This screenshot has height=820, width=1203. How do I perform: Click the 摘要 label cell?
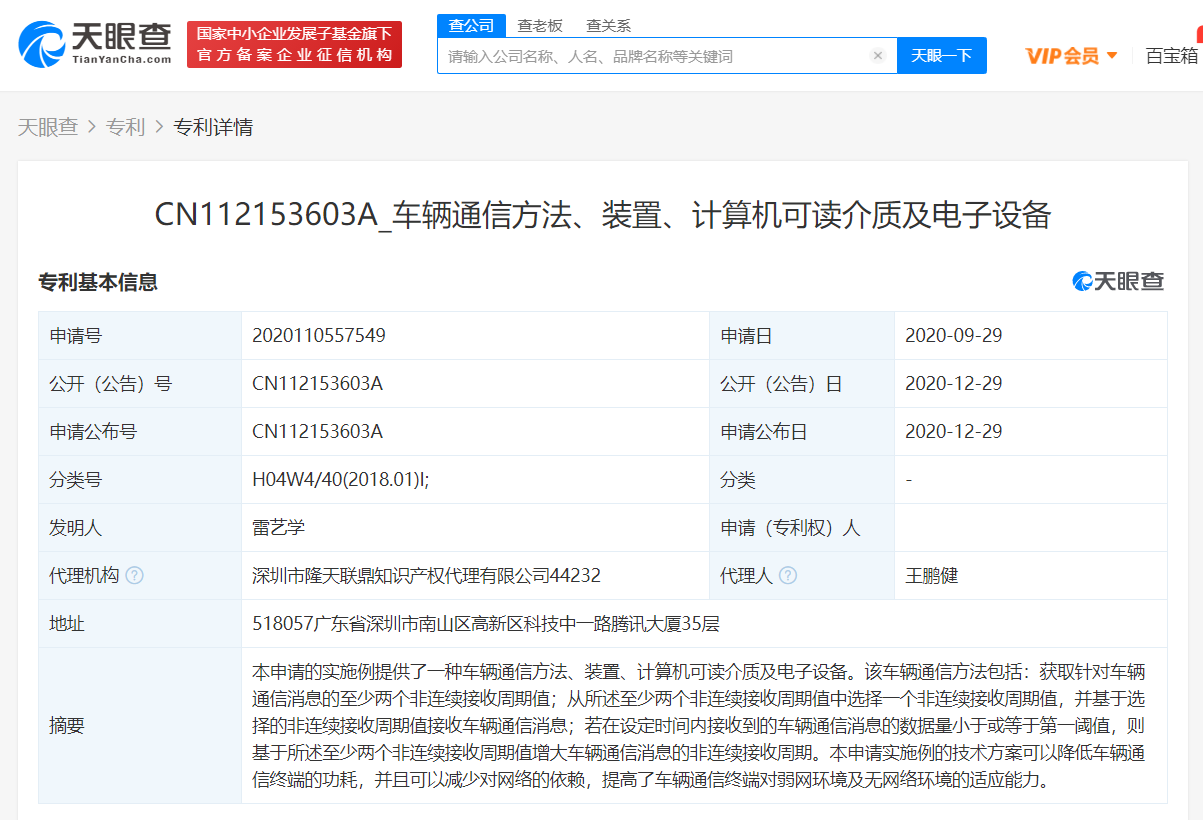[x=140, y=725]
